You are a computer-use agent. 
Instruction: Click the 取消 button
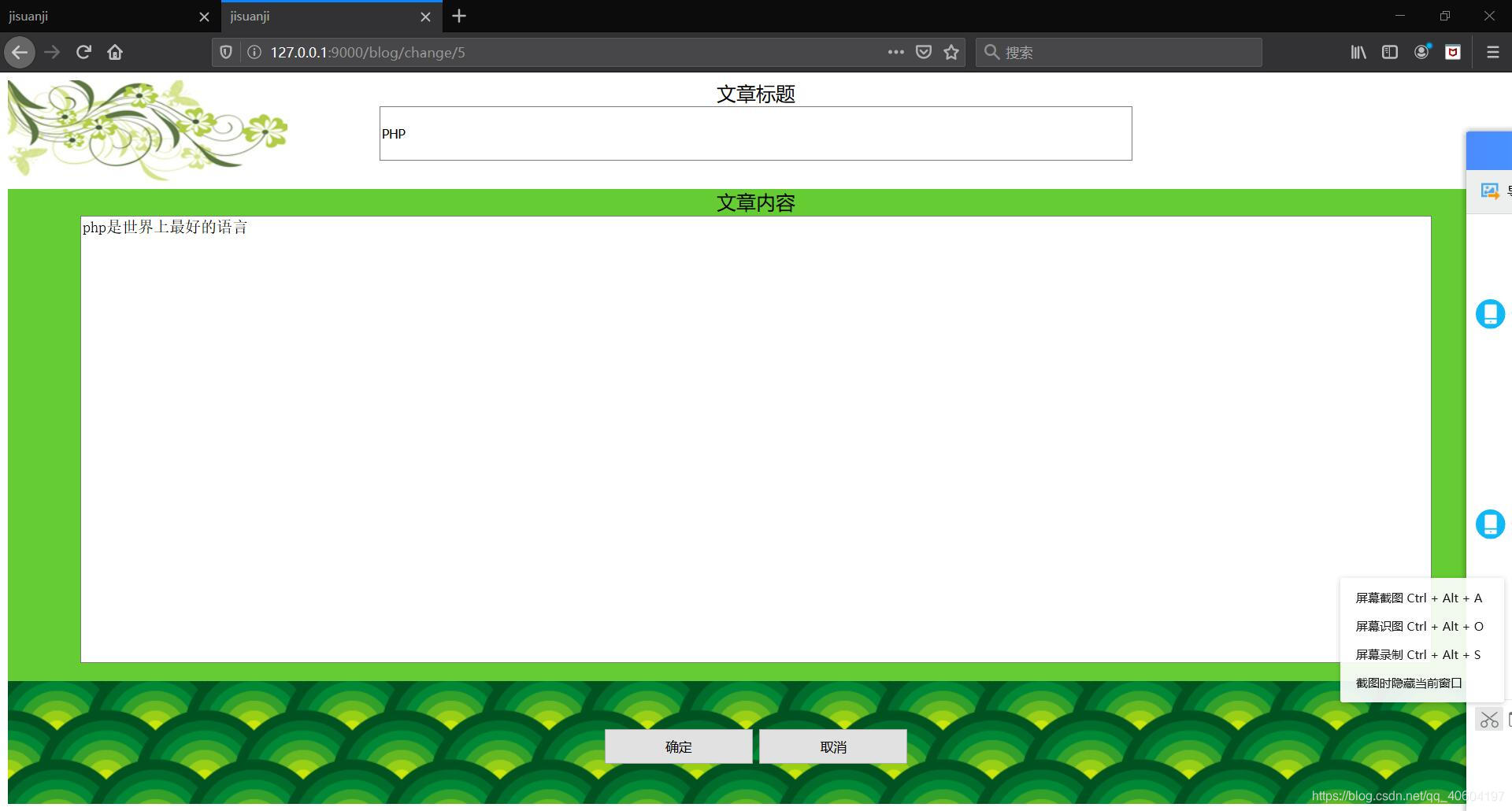[x=832, y=746]
